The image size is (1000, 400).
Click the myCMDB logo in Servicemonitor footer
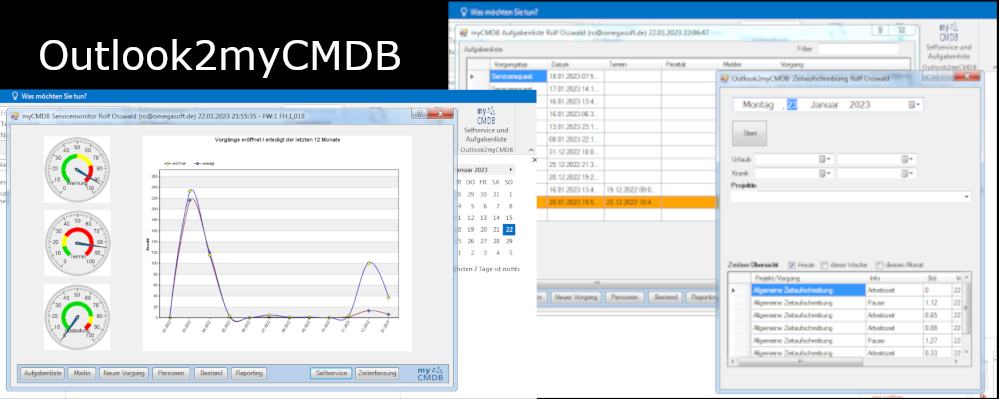coord(432,373)
